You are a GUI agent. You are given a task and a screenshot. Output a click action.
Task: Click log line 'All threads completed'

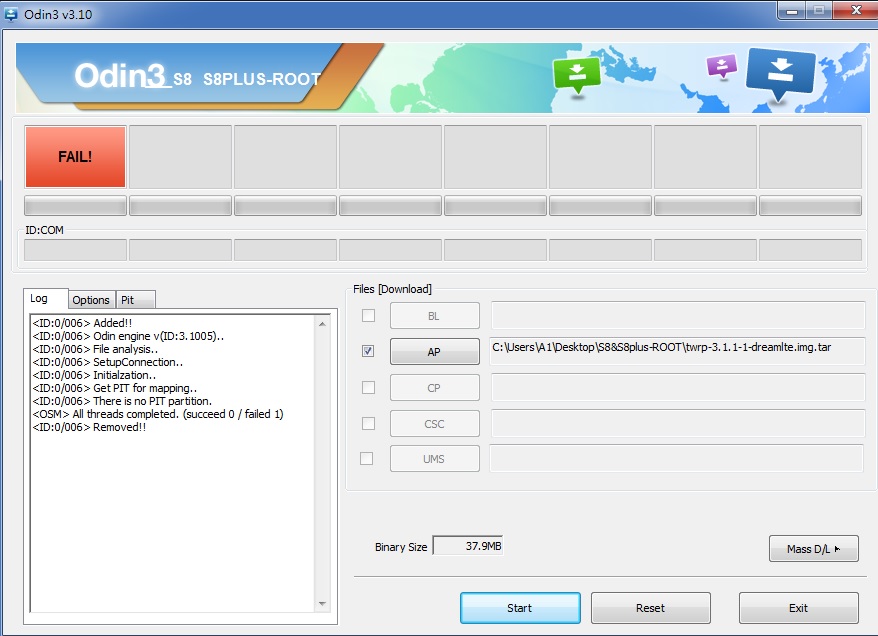pos(158,414)
